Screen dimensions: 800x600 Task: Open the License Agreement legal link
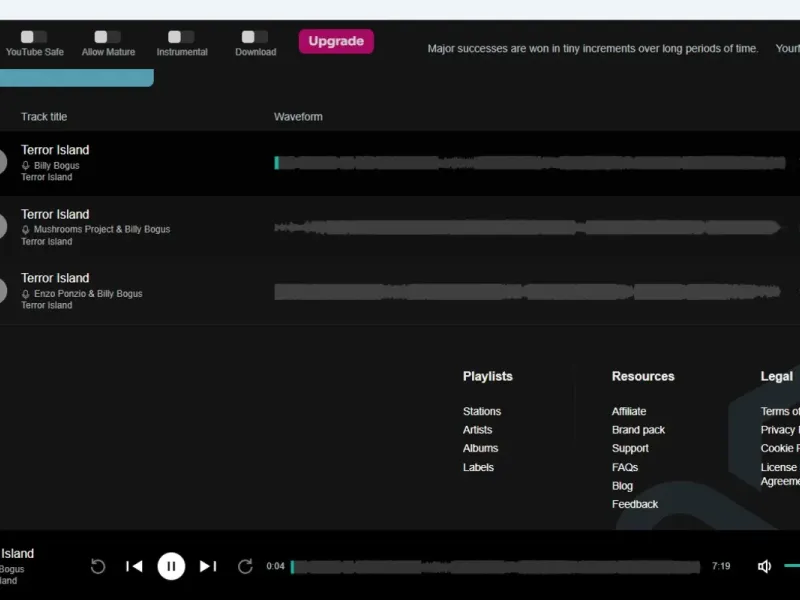click(x=780, y=474)
